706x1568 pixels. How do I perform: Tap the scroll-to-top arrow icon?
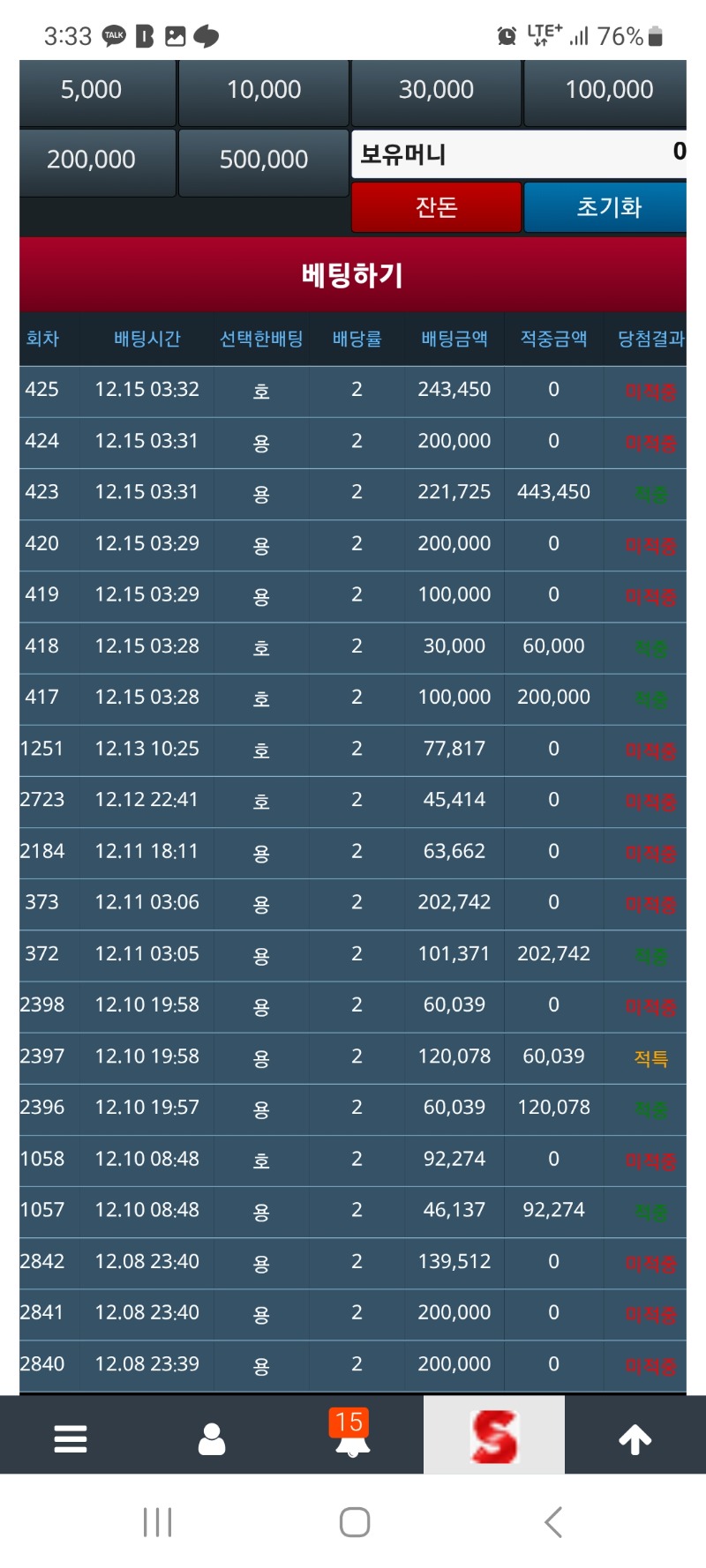point(635,1438)
